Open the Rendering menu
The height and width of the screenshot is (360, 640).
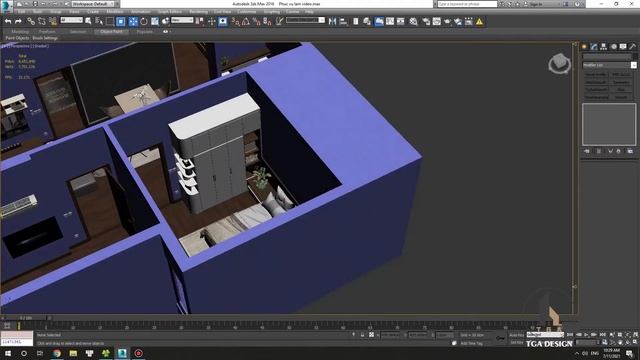tap(198, 12)
